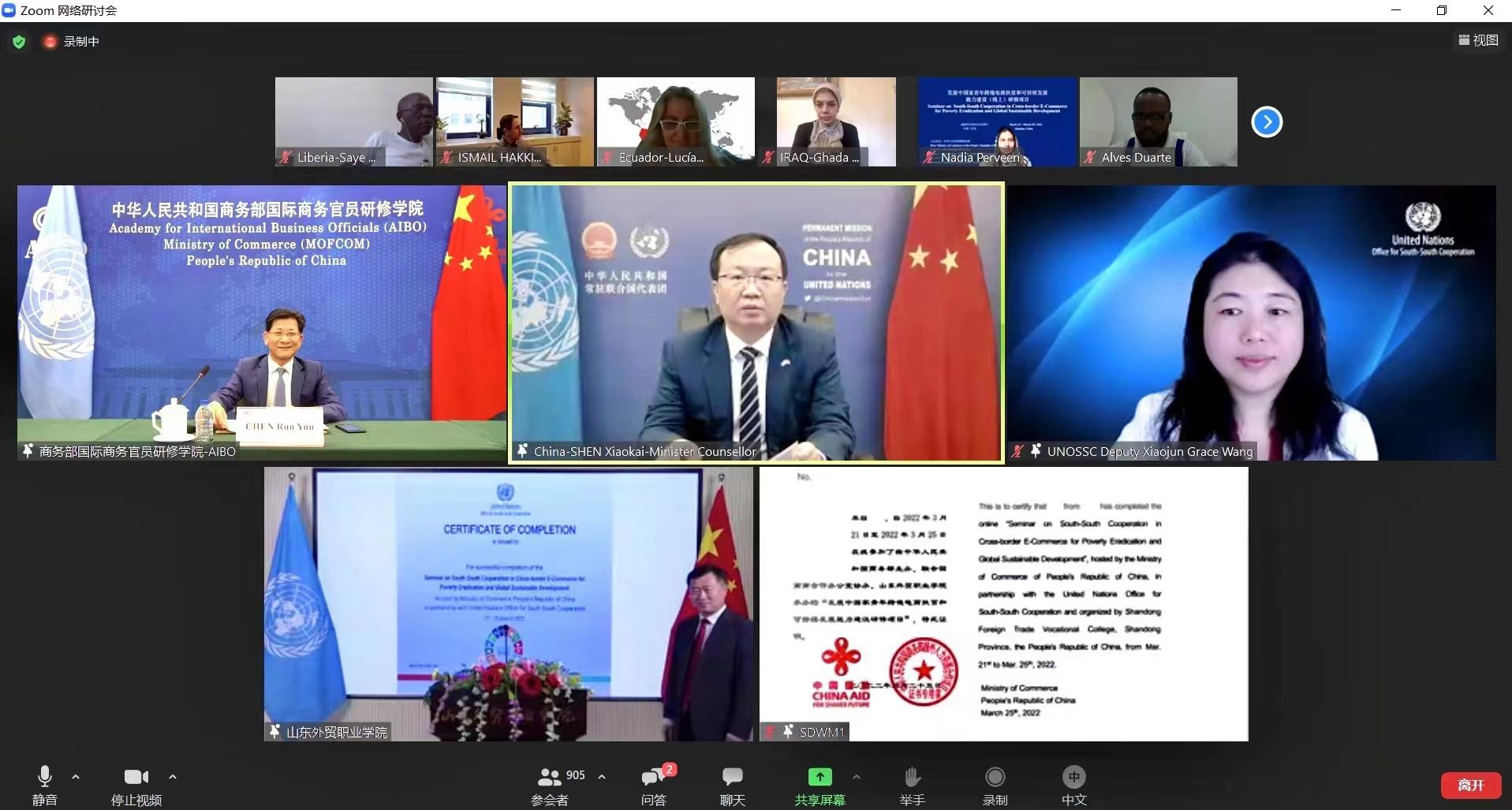The width and height of the screenshot is (1512, 810).
Task: Start screen sharing with 共享屏幕
Action: click(x=819, y=786)
